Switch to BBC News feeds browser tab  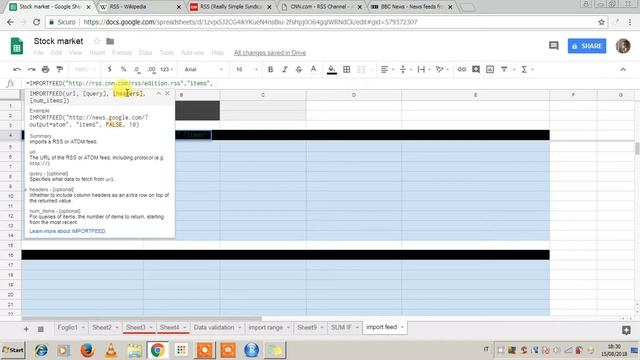click(412, 7)
